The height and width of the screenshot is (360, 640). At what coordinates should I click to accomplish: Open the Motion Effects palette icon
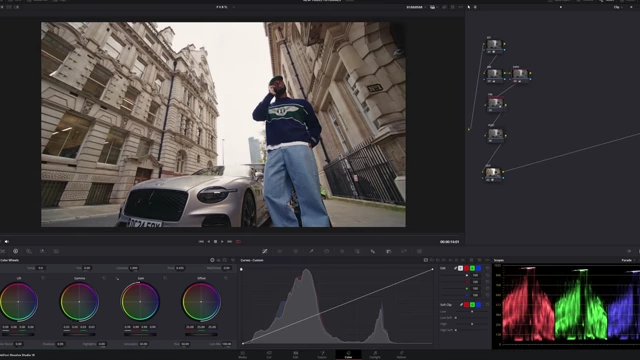tap(56, 251)
